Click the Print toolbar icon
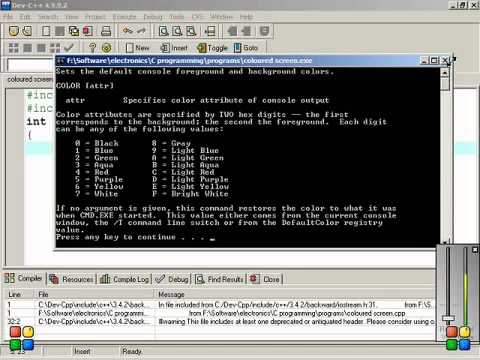 pyautogui.click(x=106, y=31)
